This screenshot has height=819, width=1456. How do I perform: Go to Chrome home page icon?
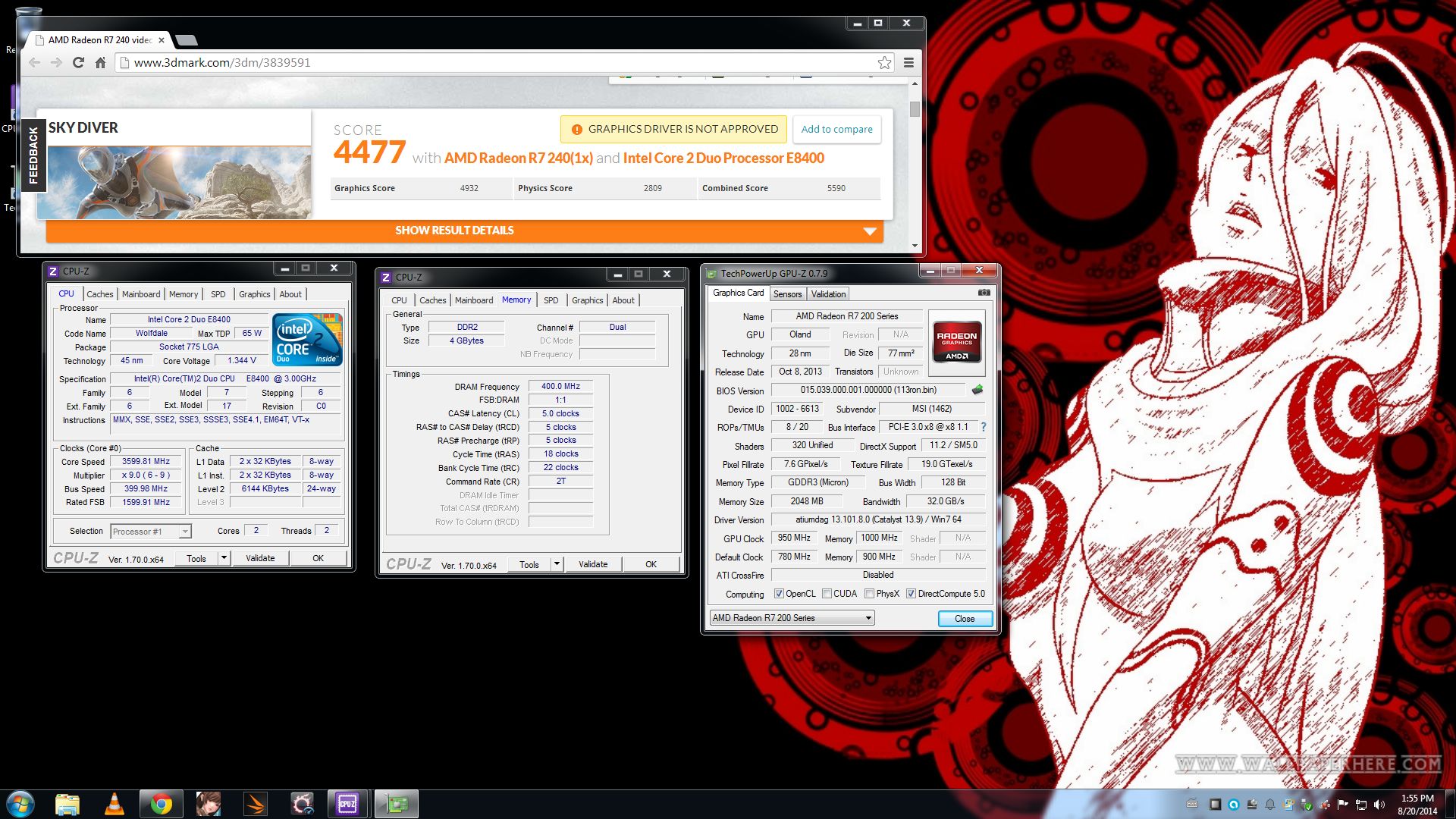pyautogui.click(x=100, y=63)
